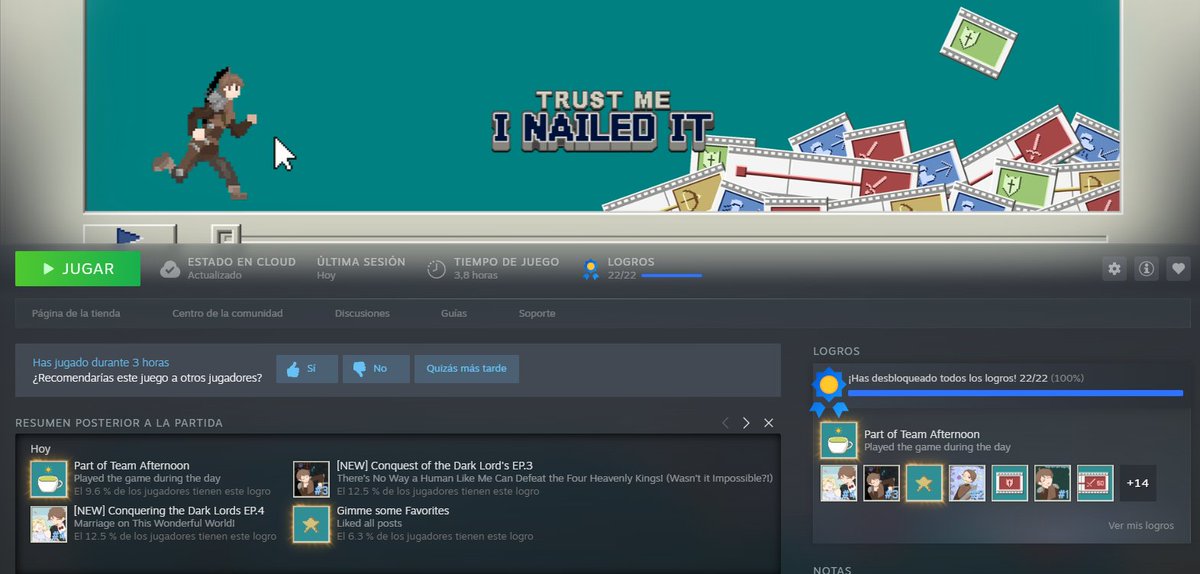Image resolution: width=1200 pixels, height=574 pixels.
Task: Click the ESTADO EN CLOUD Actualizado entry
Action: point(241,268)
